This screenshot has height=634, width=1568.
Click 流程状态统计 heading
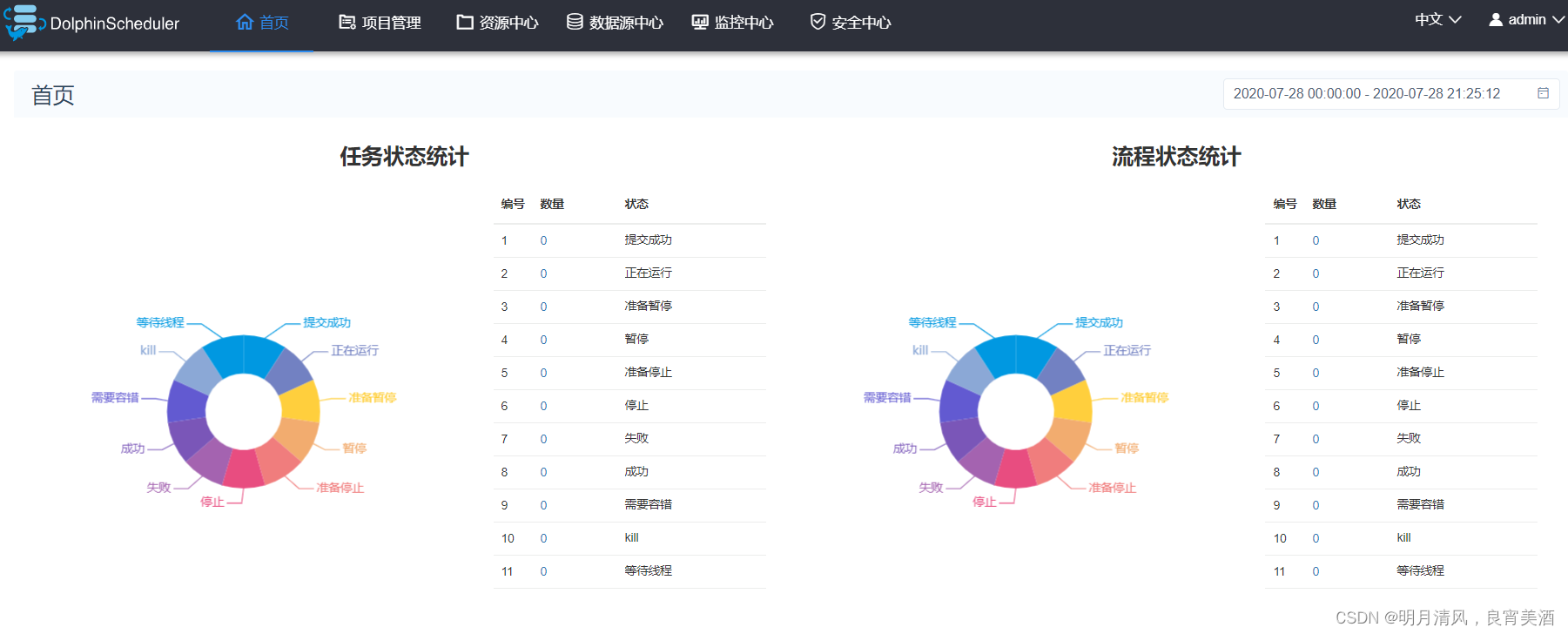(1176, 157)
